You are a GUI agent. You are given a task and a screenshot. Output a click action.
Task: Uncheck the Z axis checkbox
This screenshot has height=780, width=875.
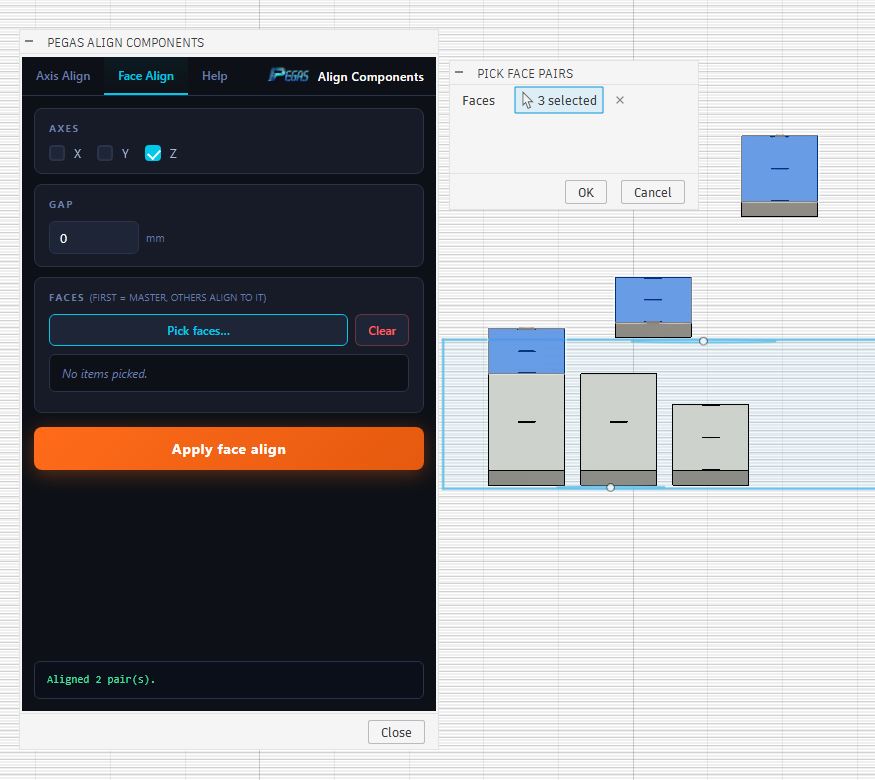[153, 153]
